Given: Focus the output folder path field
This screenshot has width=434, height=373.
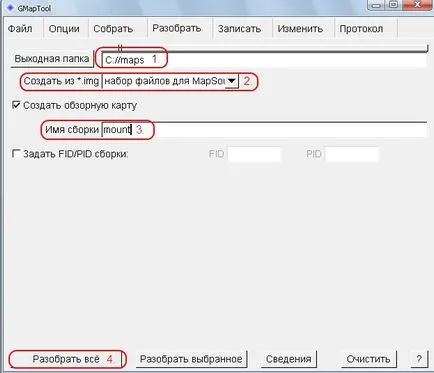Looking at the screenshot, I should pyautogui.click(x=264, y=60).
